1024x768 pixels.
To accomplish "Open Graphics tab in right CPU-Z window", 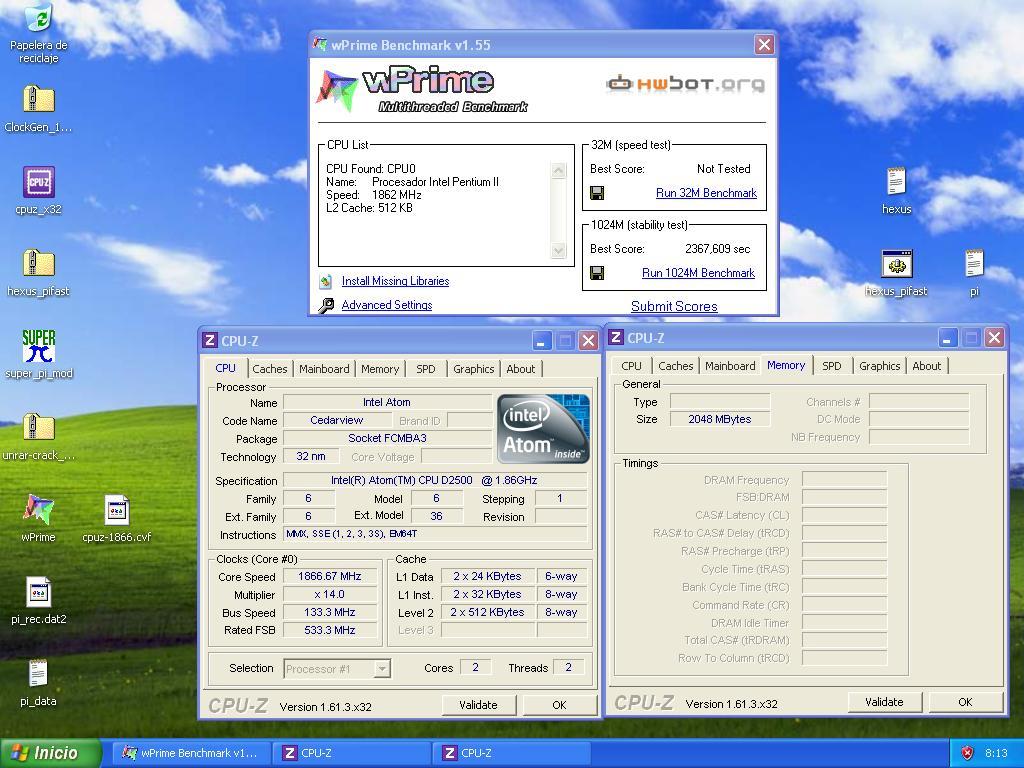I will click(880, 366).
